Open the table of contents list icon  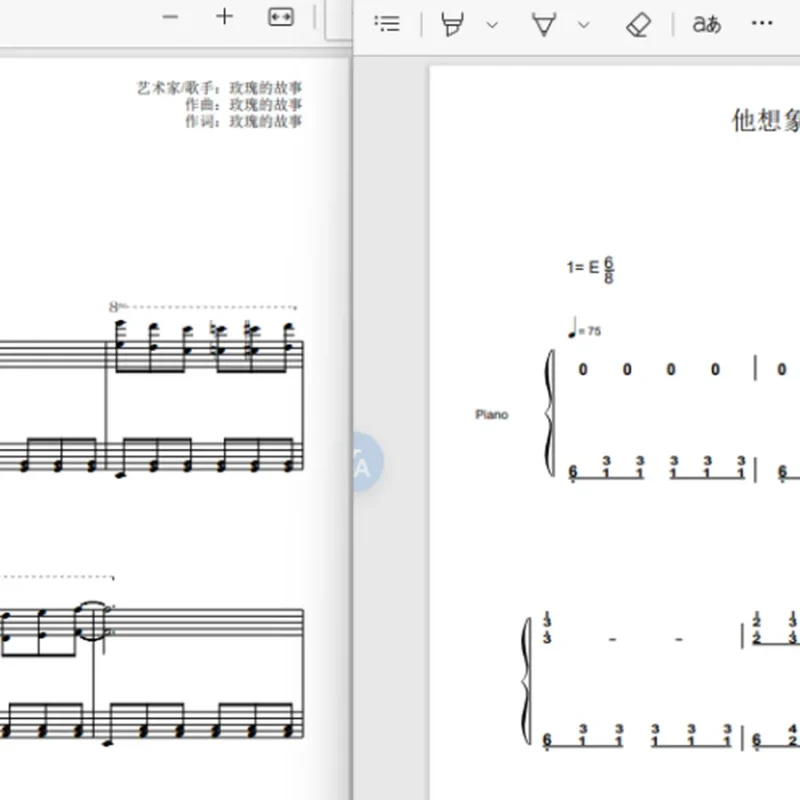tap(387, 23)
